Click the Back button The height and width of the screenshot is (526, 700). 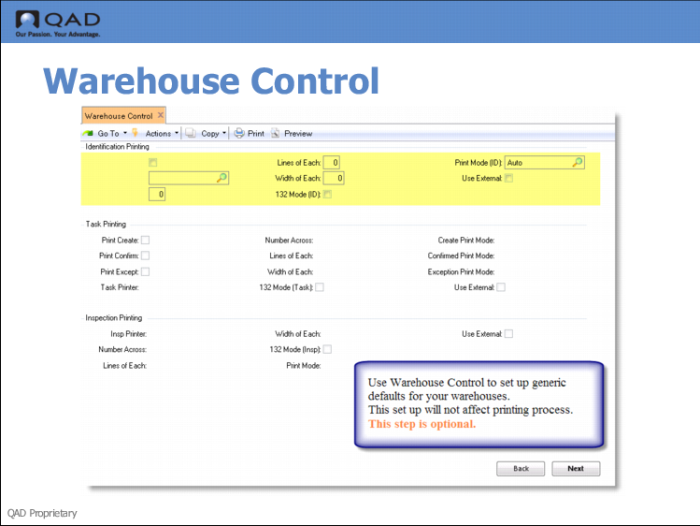tap(521, 468)
